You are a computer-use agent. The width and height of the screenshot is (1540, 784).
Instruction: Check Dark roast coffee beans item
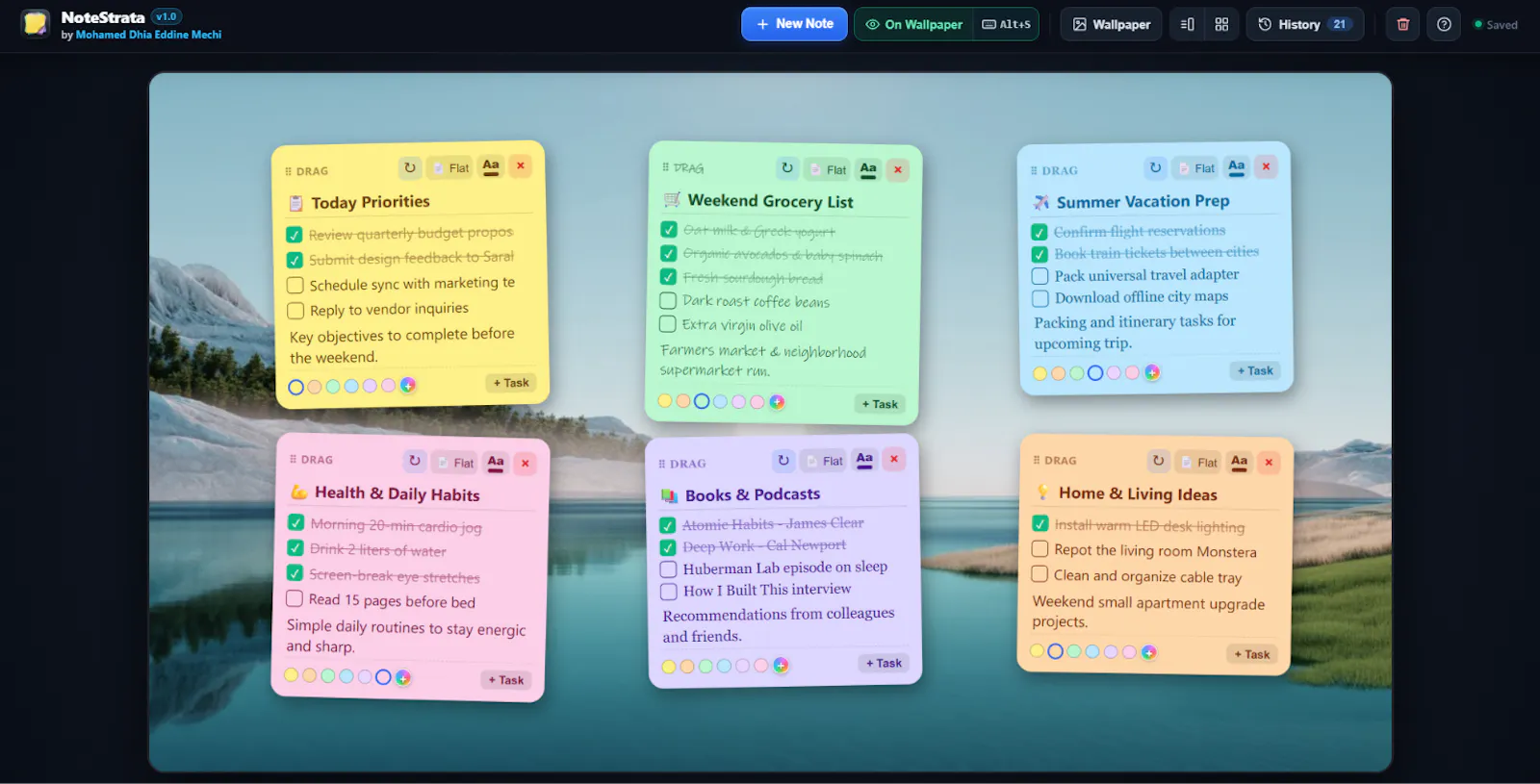tap(668, 300)
